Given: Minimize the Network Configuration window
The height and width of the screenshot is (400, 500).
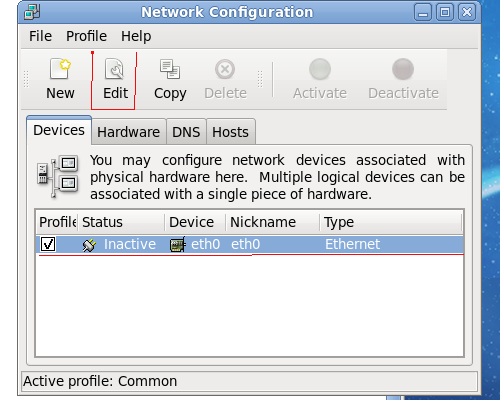Looking at the screenshot, I should pos(423,13).
